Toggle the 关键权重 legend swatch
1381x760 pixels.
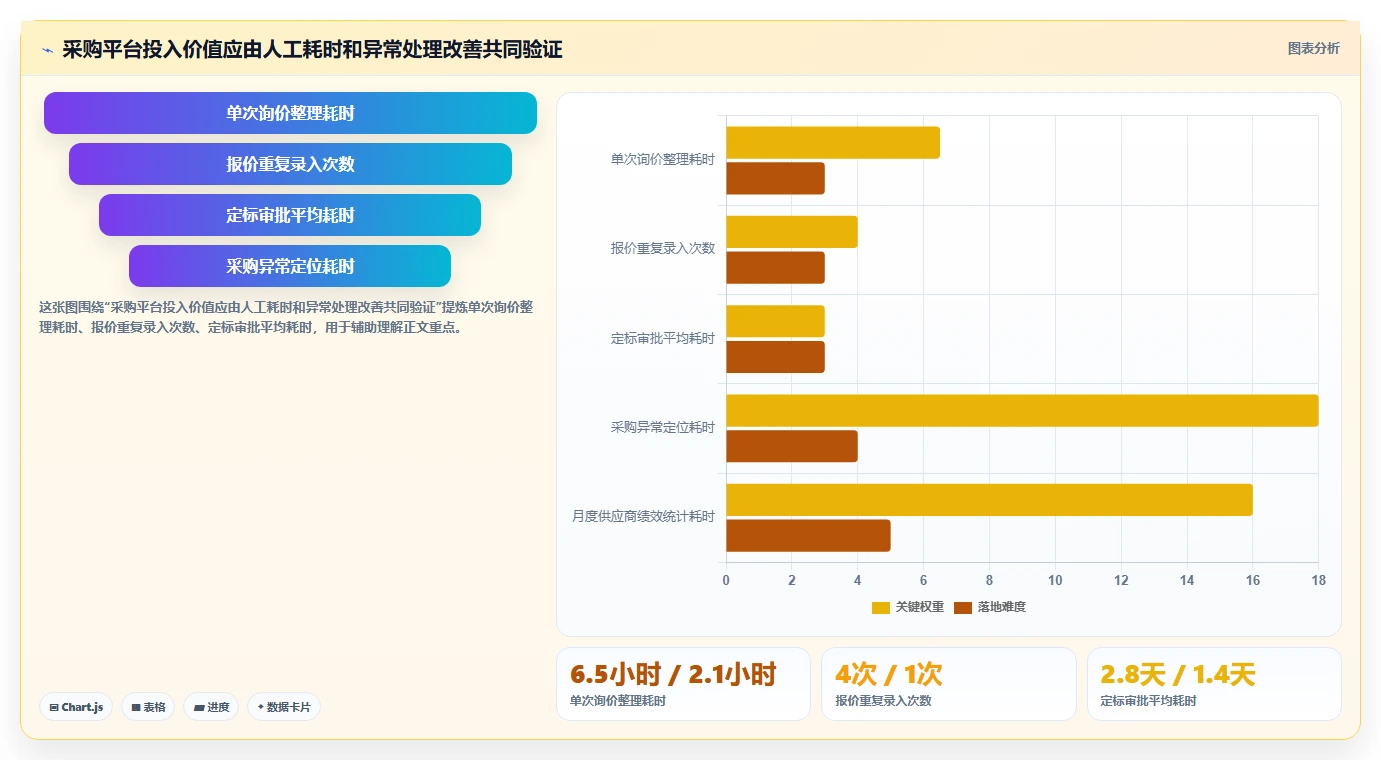[x=881, y=607]
